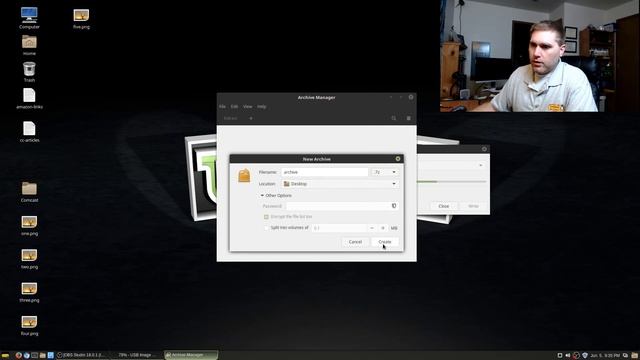Screen dimensions: 640x360
Task: Launch the blue globe browser icon in panel
Action: (x=27, y=356)
